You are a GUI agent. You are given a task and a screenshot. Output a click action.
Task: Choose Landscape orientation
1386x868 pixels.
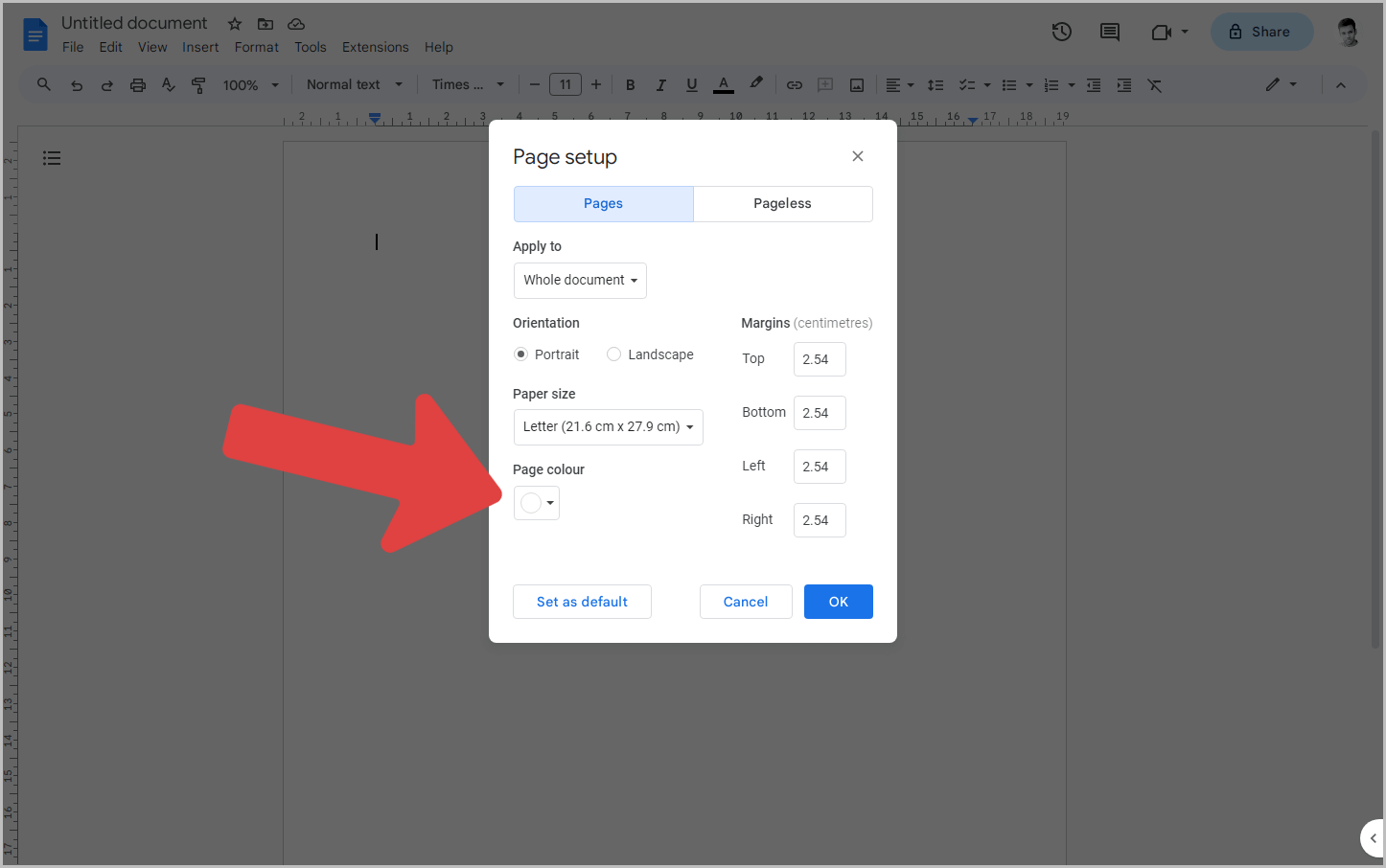(x=613, y=354)
